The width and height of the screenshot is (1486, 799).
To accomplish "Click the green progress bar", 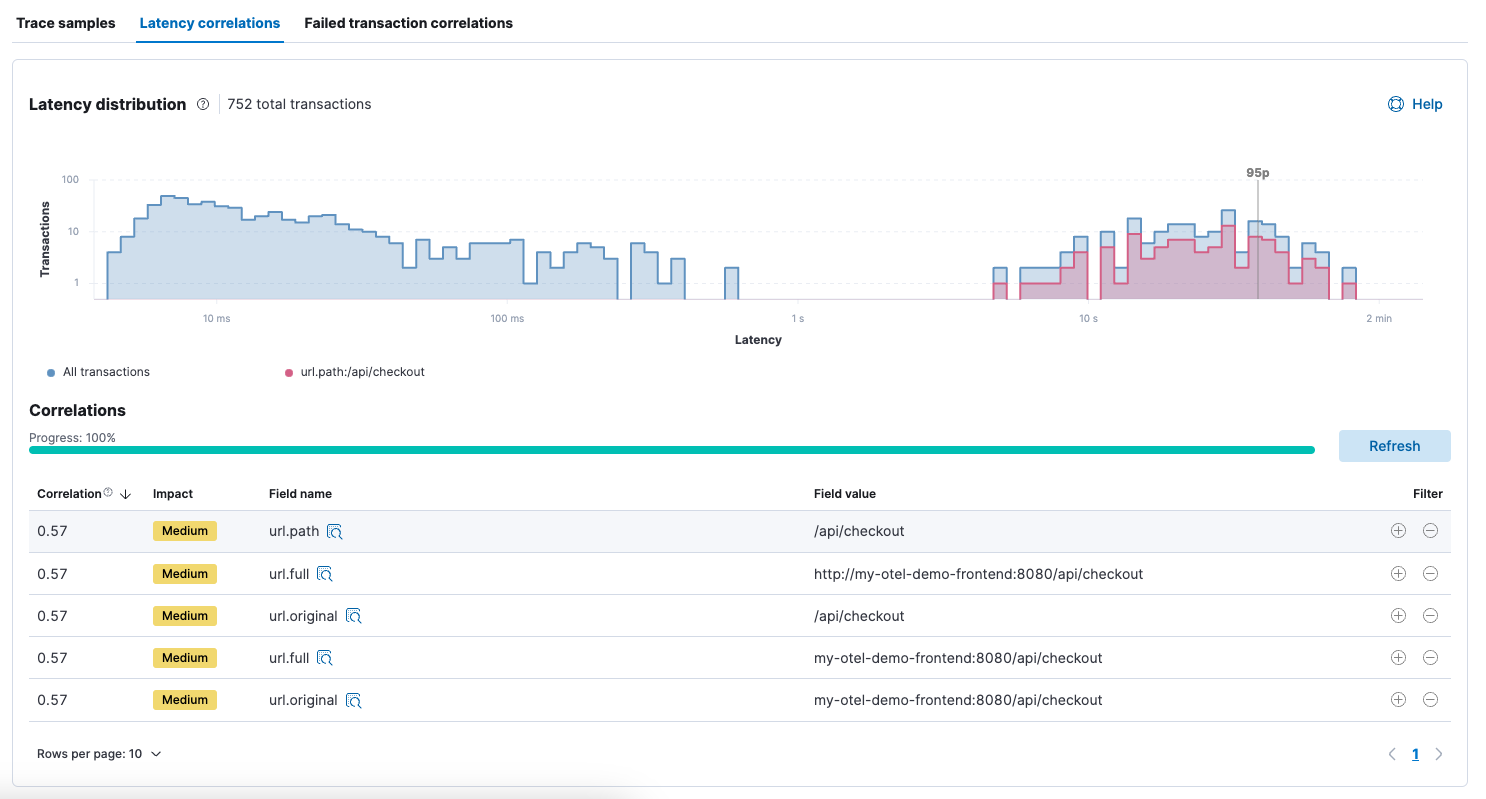I will [670, 450].
